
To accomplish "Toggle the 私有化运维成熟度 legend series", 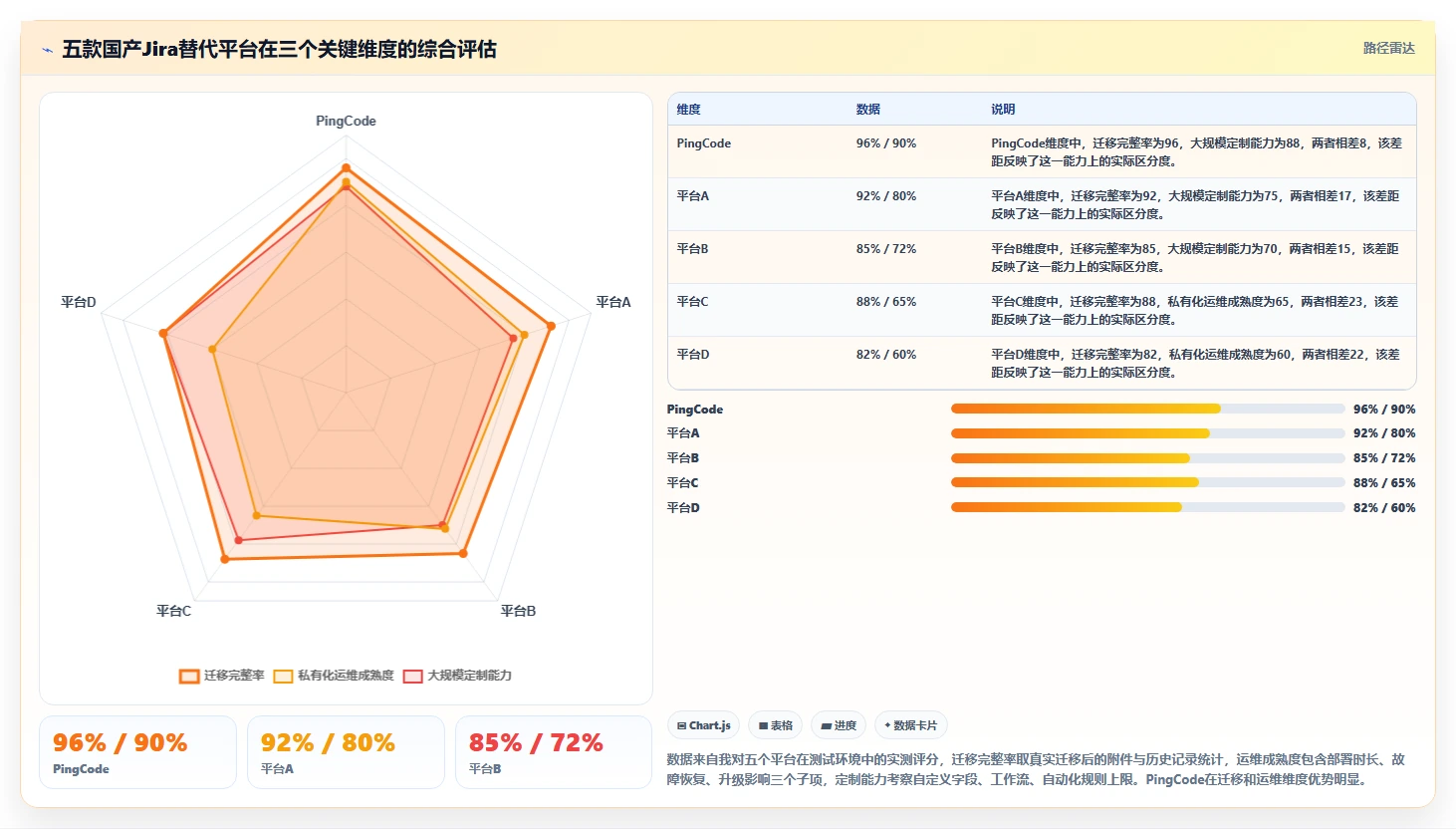I will (334, 676).
